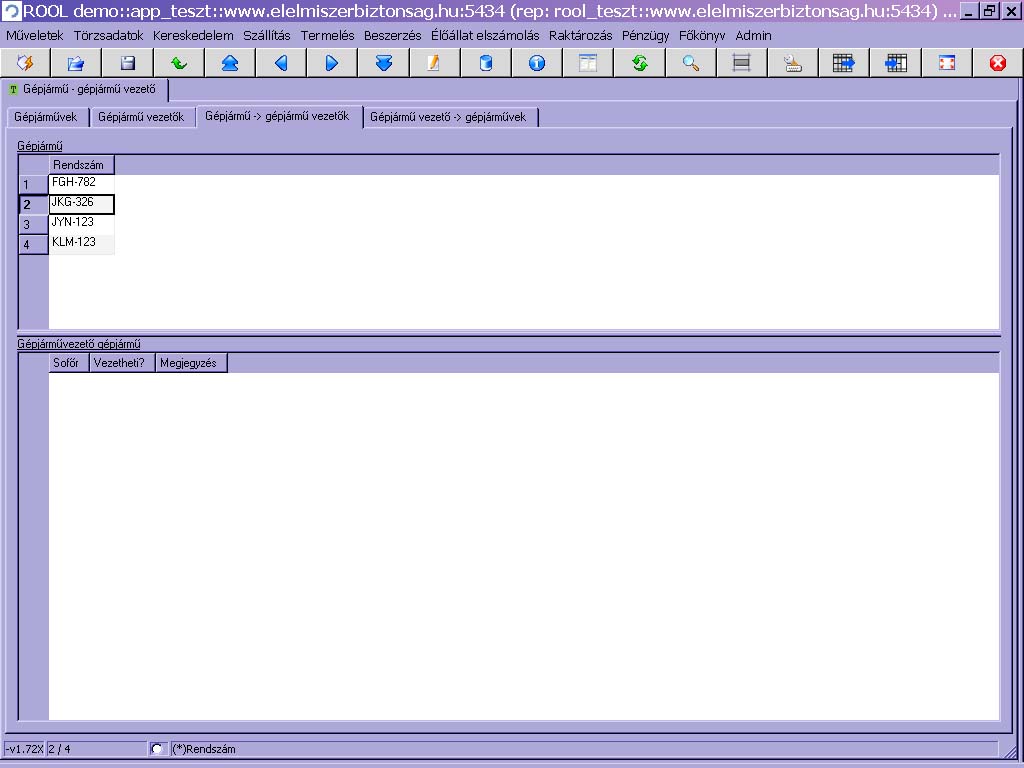This screenshot has width=1024, height=768.
Task: Open the Pénzügy menu
Action: point(645,35)
